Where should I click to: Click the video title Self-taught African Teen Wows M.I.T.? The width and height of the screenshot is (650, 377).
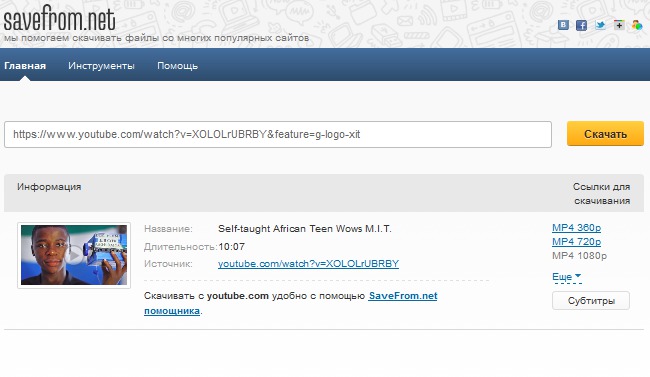[x=305, y=229]
